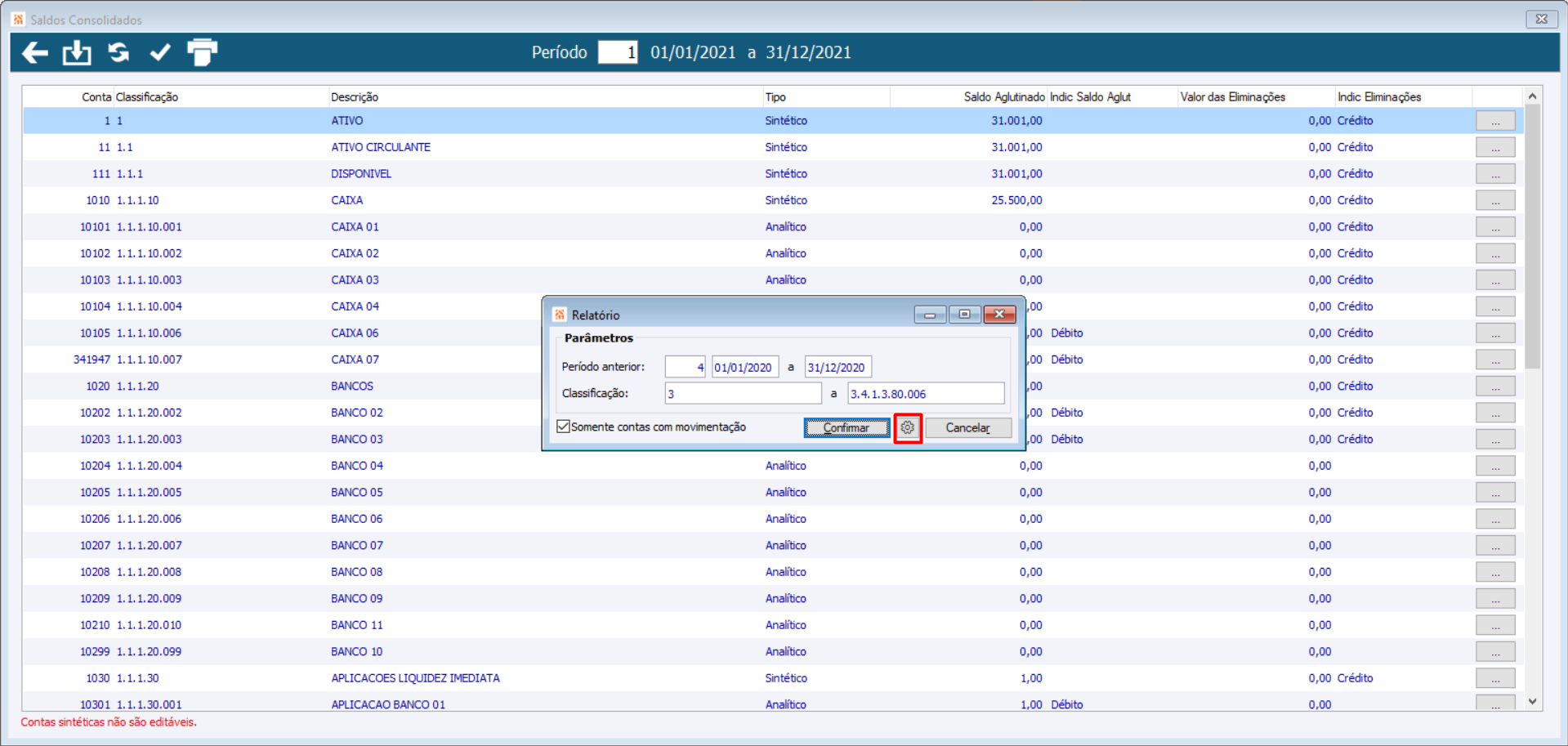Open ellipsis button for DISPONIVEL row
The width and height of the screenshot is (1568, 746).
1495,174
